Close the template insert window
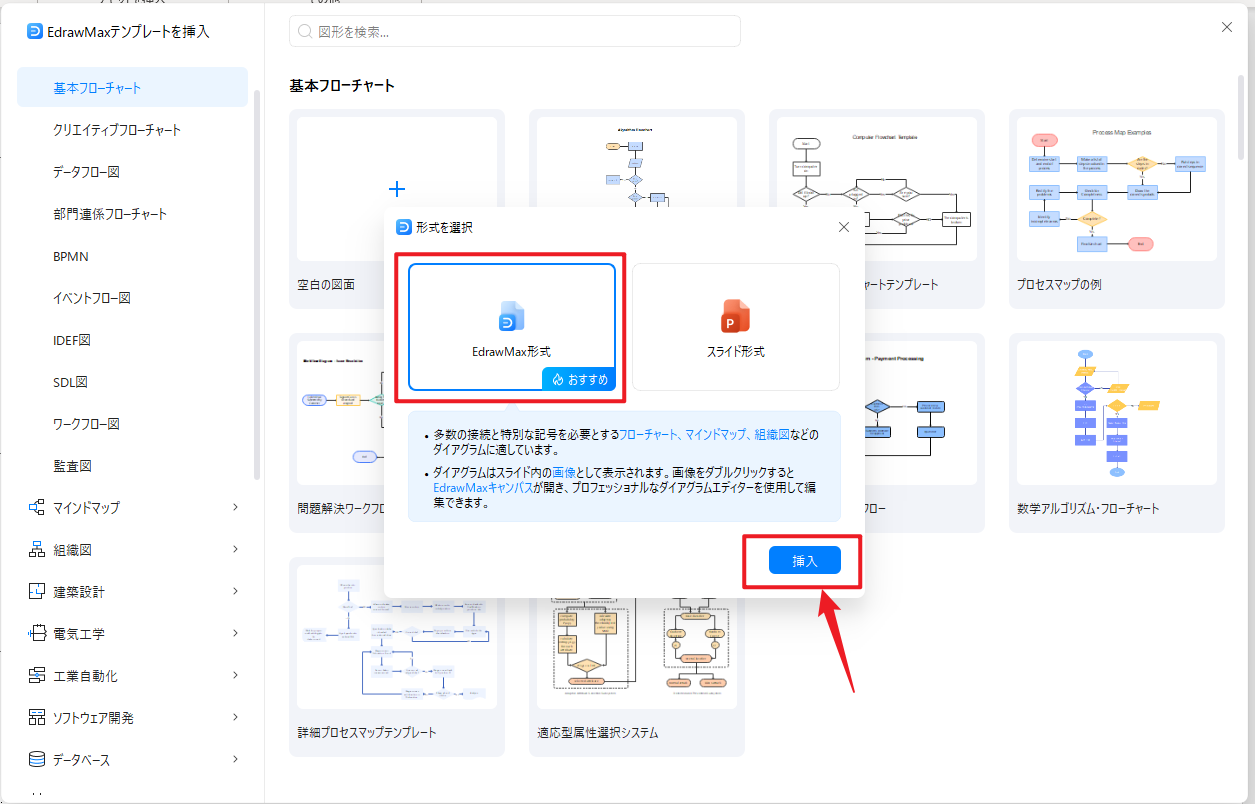 [x=1227, y=27]
